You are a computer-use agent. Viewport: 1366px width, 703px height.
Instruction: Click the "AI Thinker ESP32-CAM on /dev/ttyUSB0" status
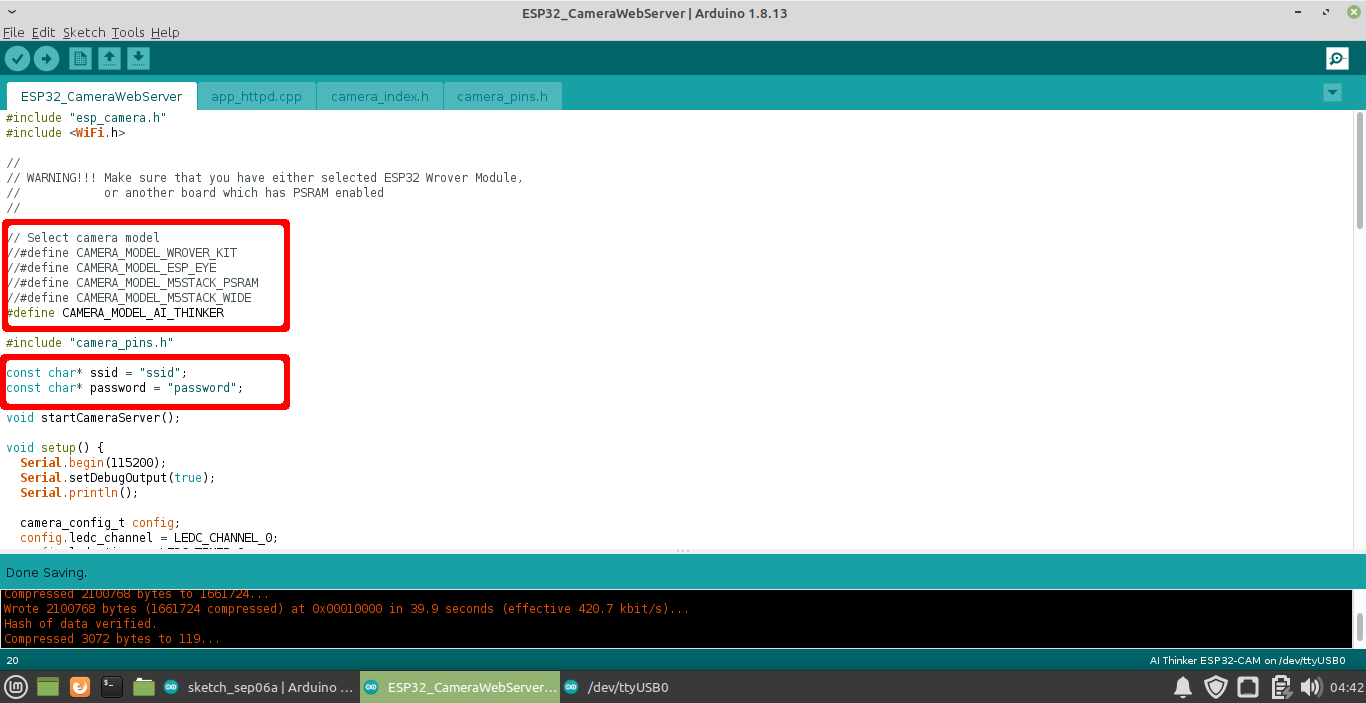click(x=1247, y=661)
